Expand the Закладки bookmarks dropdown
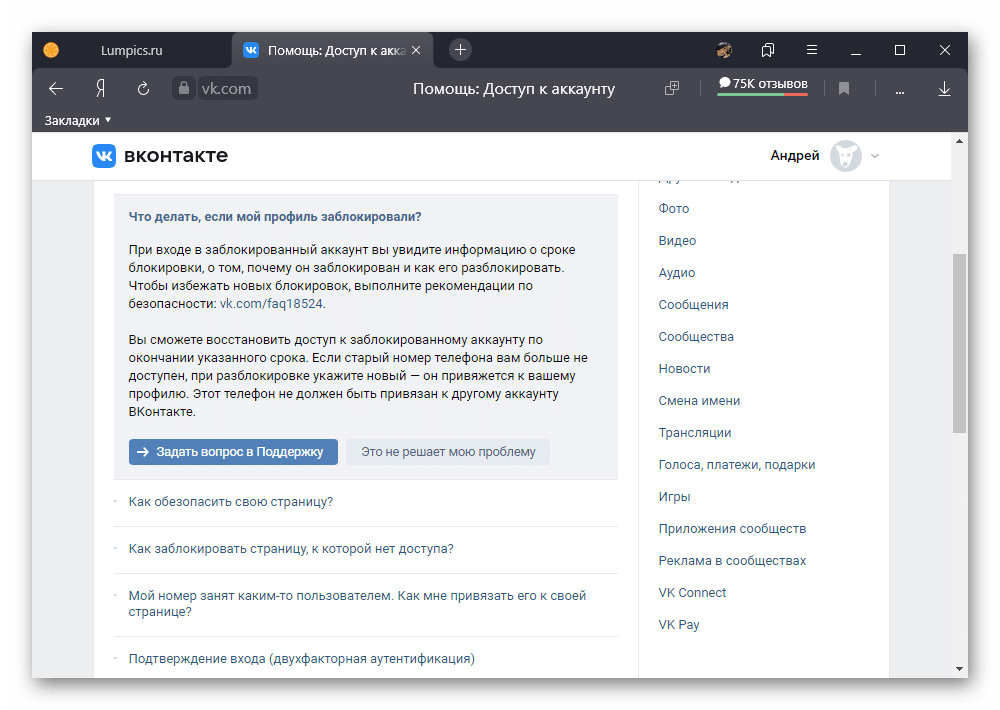Image resolution: width=1000 pixels, height=710 pixels. coord(78,121)
